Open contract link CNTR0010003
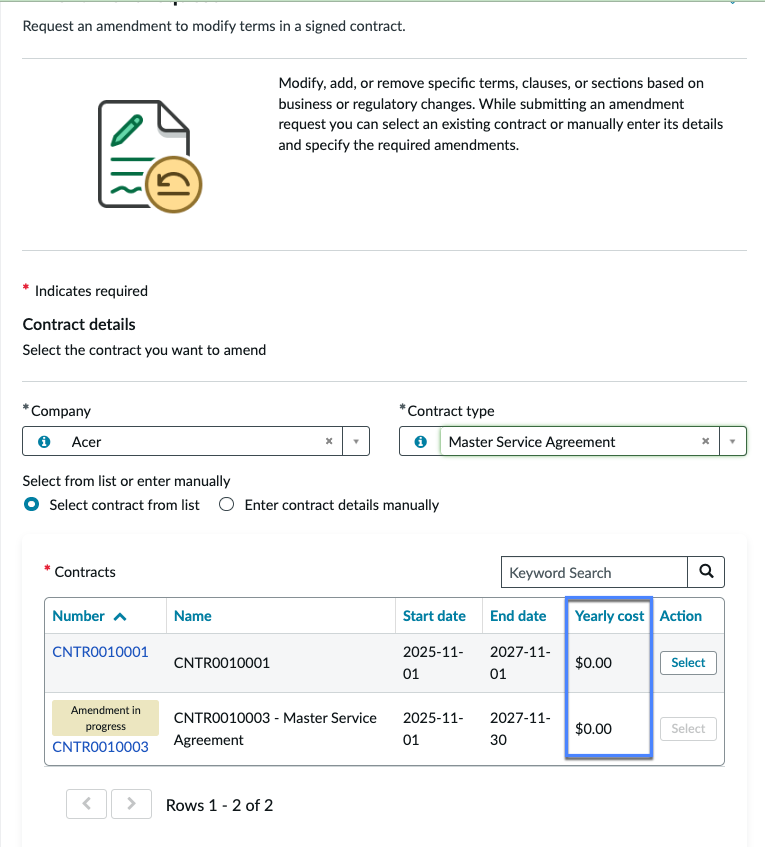 [100, 747]
